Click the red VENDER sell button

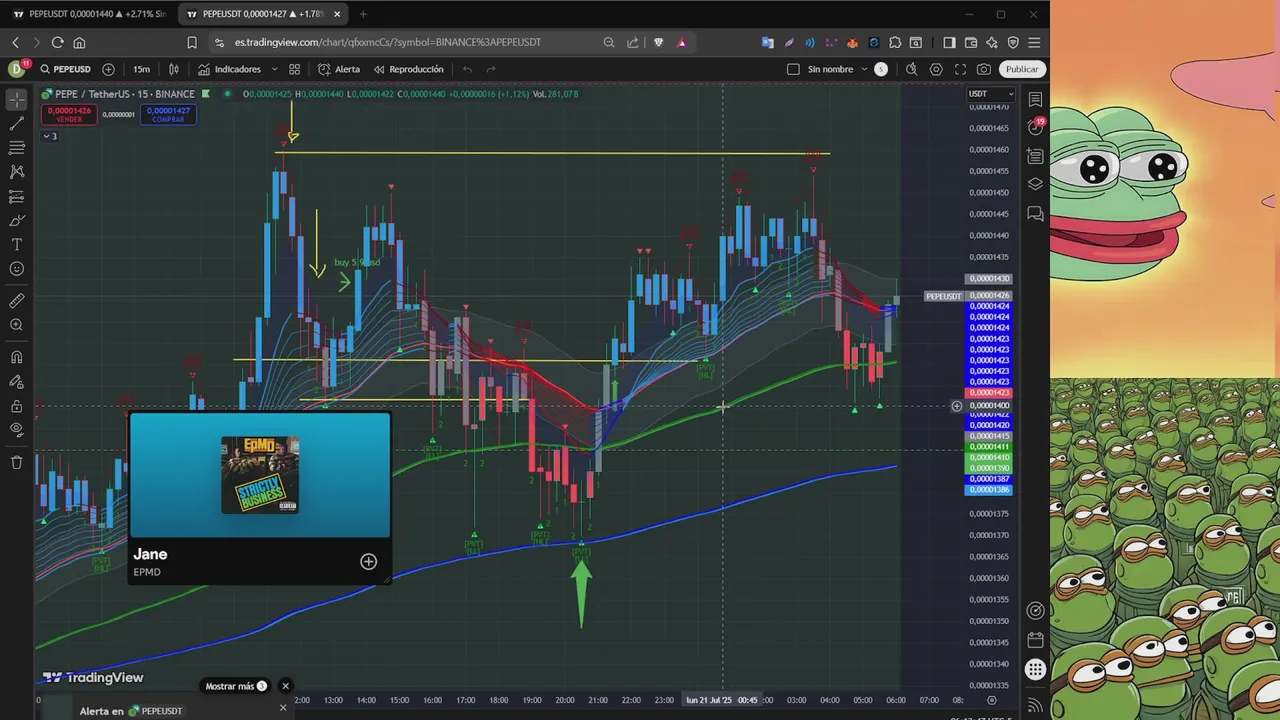(x=69, y=115)
